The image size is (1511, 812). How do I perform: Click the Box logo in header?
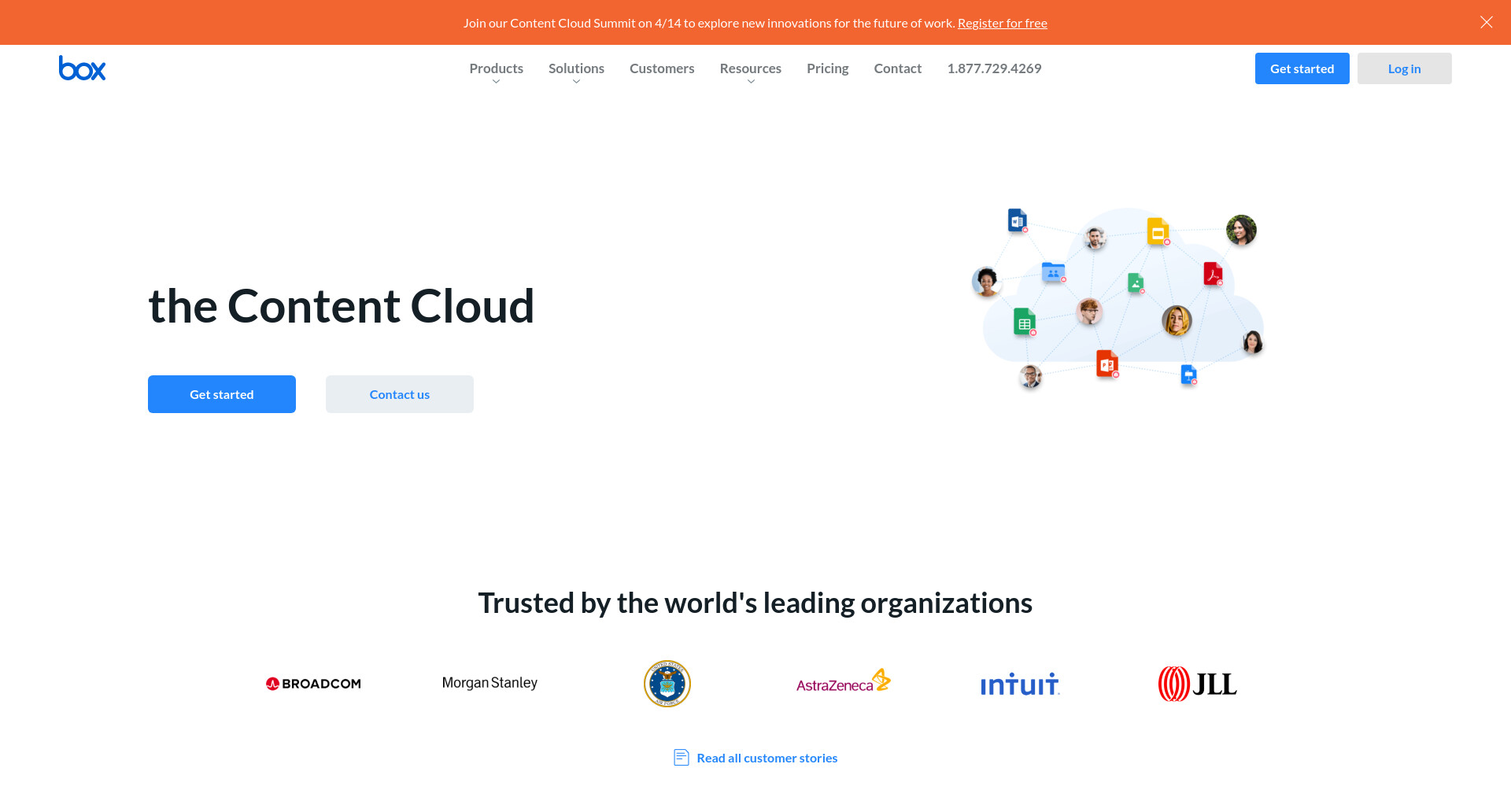82,68
